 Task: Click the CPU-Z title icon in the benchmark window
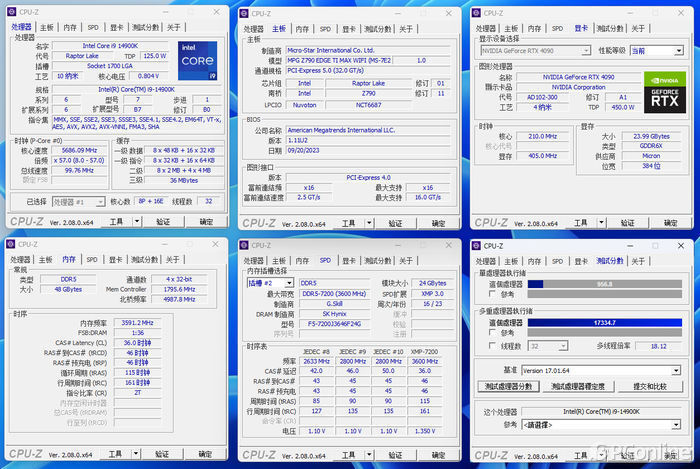coord(476,245)
